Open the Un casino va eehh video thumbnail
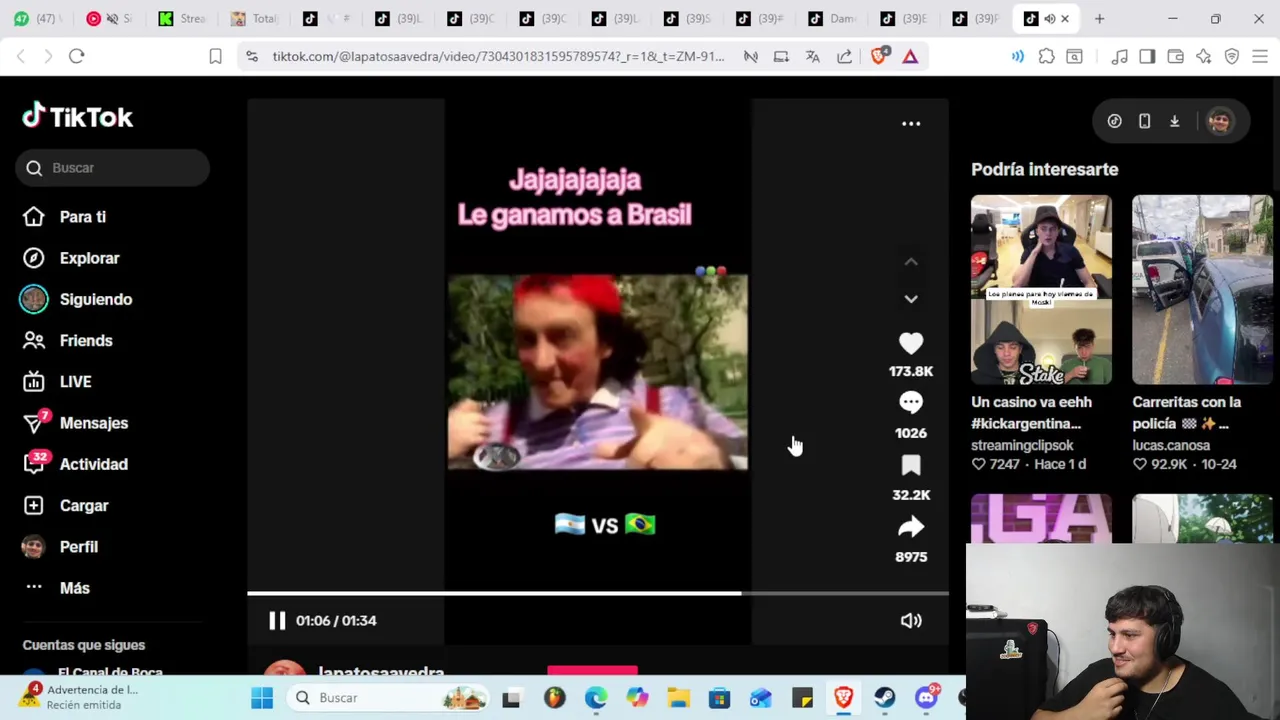This screenshot has width=1280, height=720. click(x=1041, y=289)
